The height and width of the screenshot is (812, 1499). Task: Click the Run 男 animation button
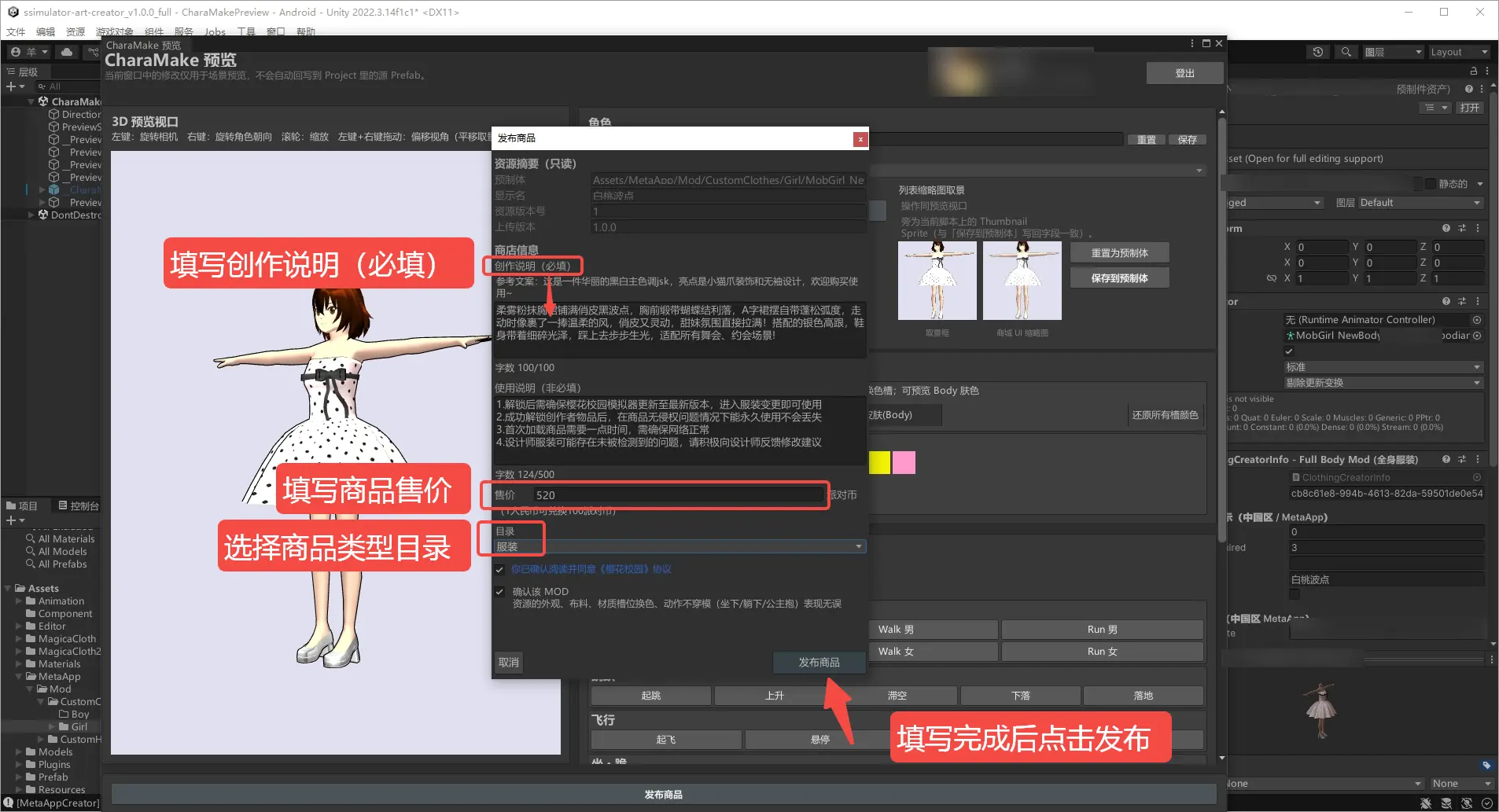(1102, 630)
